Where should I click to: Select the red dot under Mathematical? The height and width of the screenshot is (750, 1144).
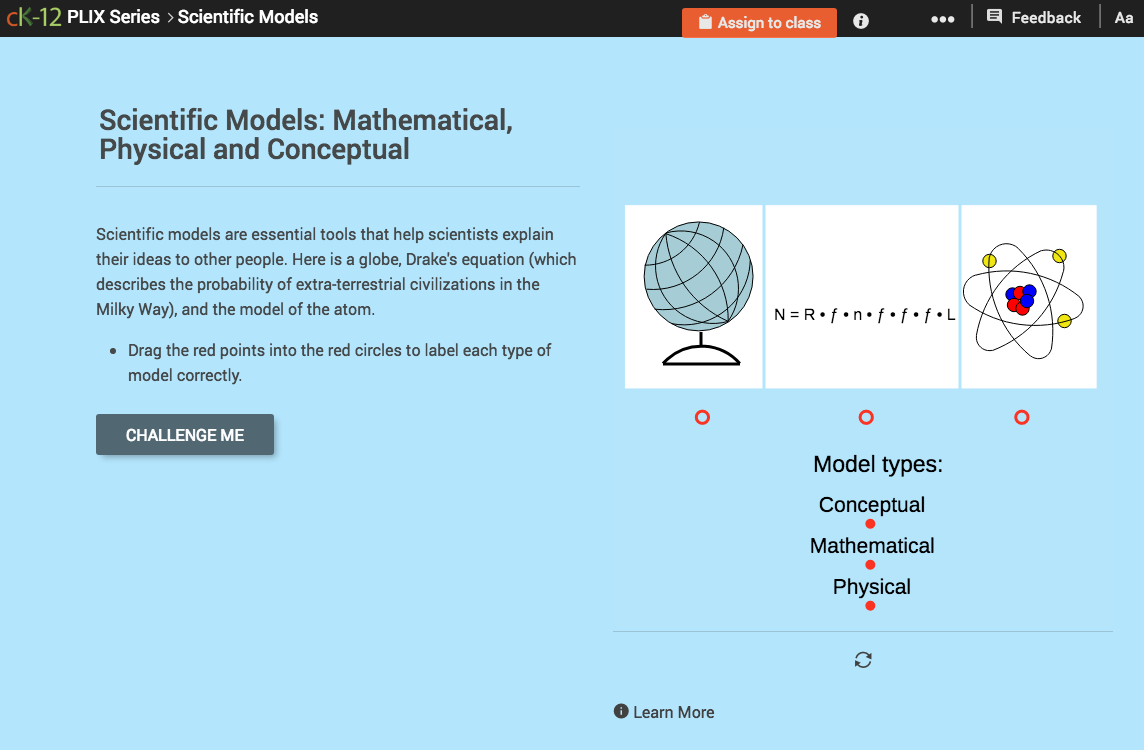[869, 564]
